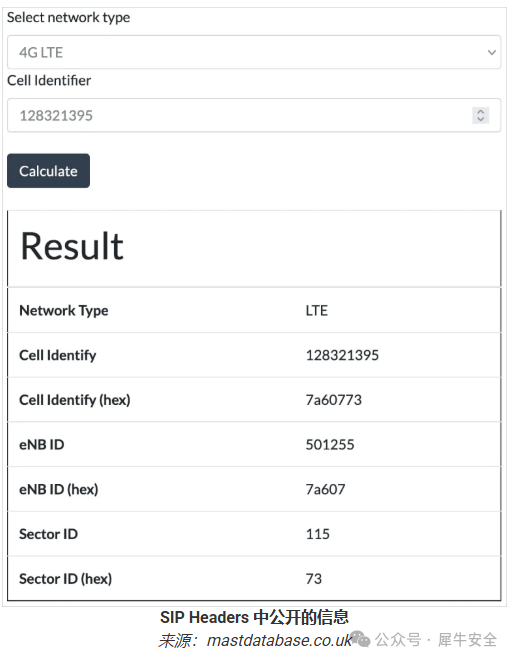
Task: Click the mastdatabase.co.uk source text
Action: tap(279, 640)
